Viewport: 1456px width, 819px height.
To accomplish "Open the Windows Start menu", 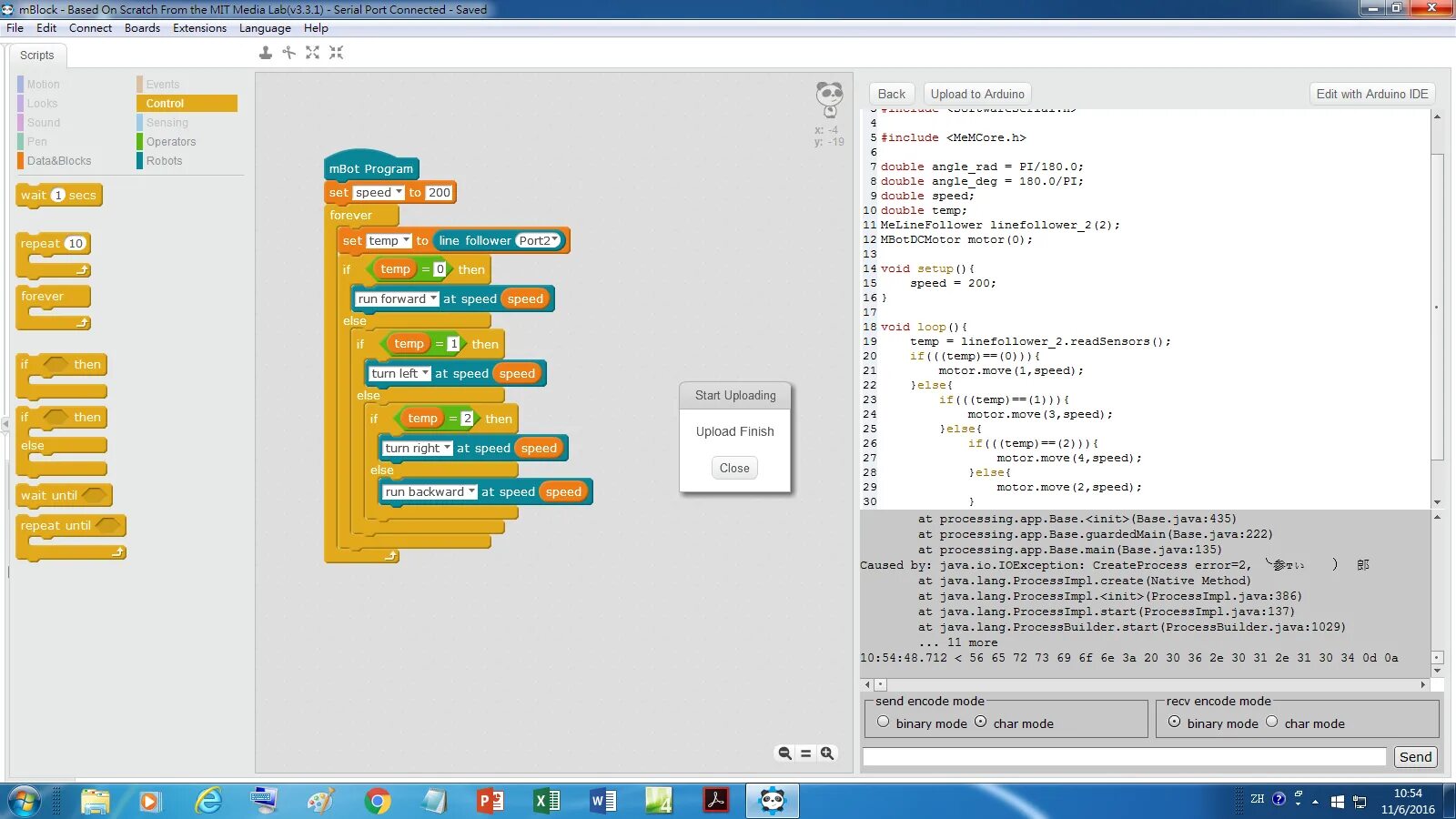I will pos(25,802).
